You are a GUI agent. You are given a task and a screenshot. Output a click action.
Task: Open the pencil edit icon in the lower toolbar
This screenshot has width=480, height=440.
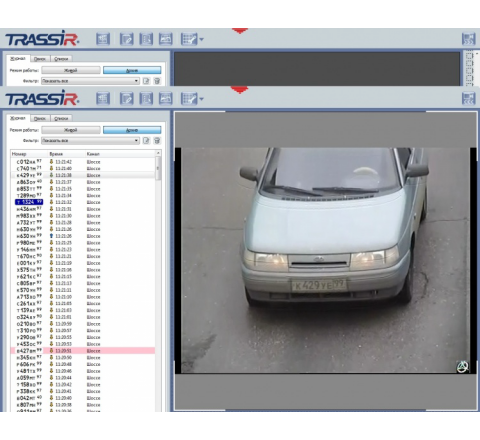pyautogui.click(x=127, y=99)
